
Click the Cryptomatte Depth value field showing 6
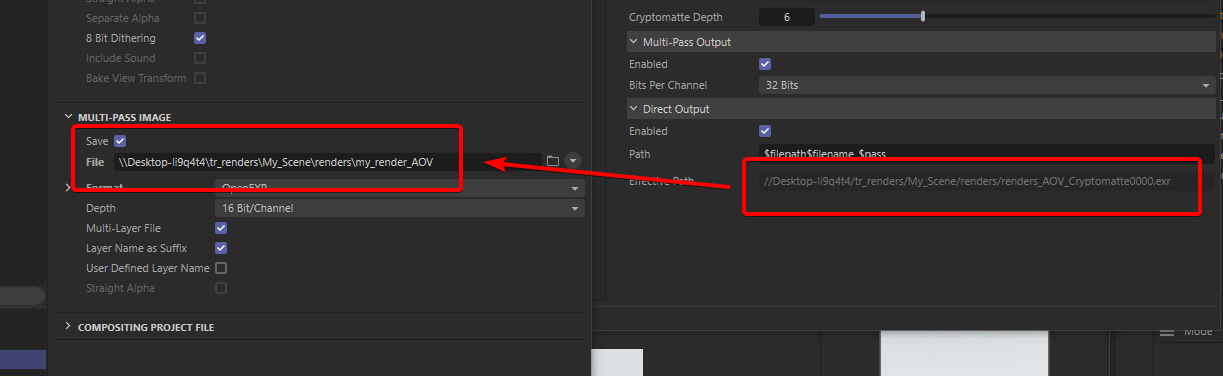[786, 17]
